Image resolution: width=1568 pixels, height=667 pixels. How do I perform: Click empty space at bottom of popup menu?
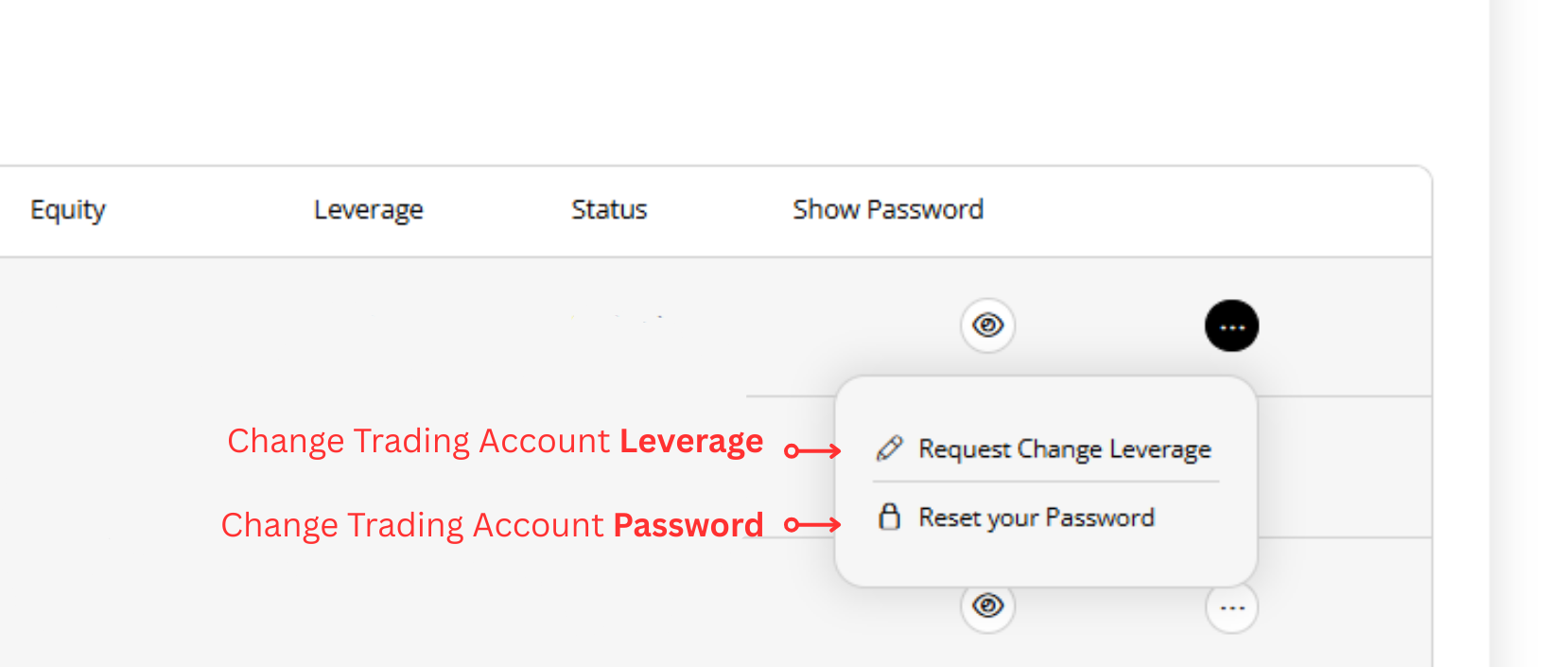pyautogui.click(x=1045, y=563)
